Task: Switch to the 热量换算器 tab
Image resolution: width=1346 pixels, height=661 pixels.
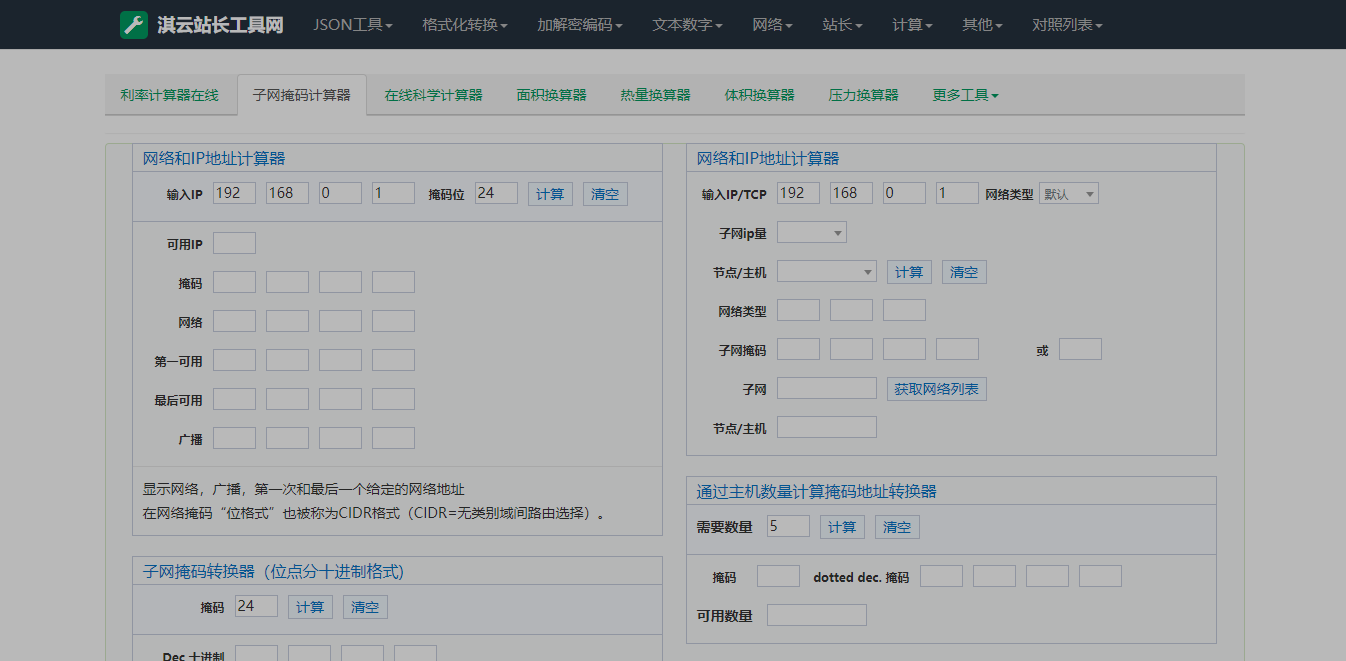Action: [656, 95]
